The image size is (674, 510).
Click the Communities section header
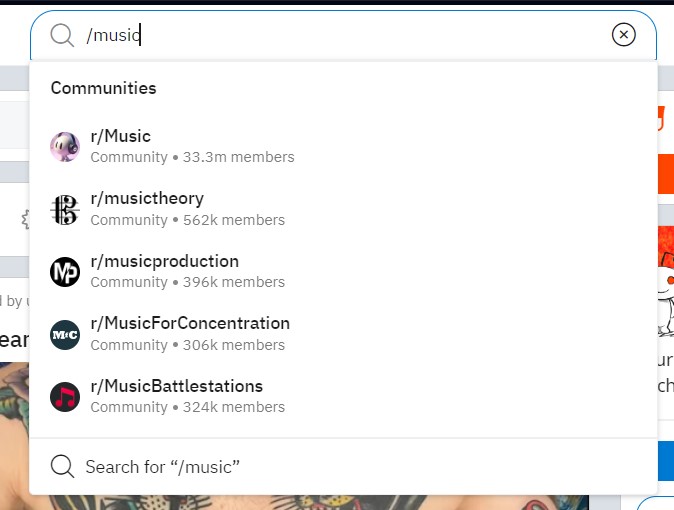tap(104, 88)
